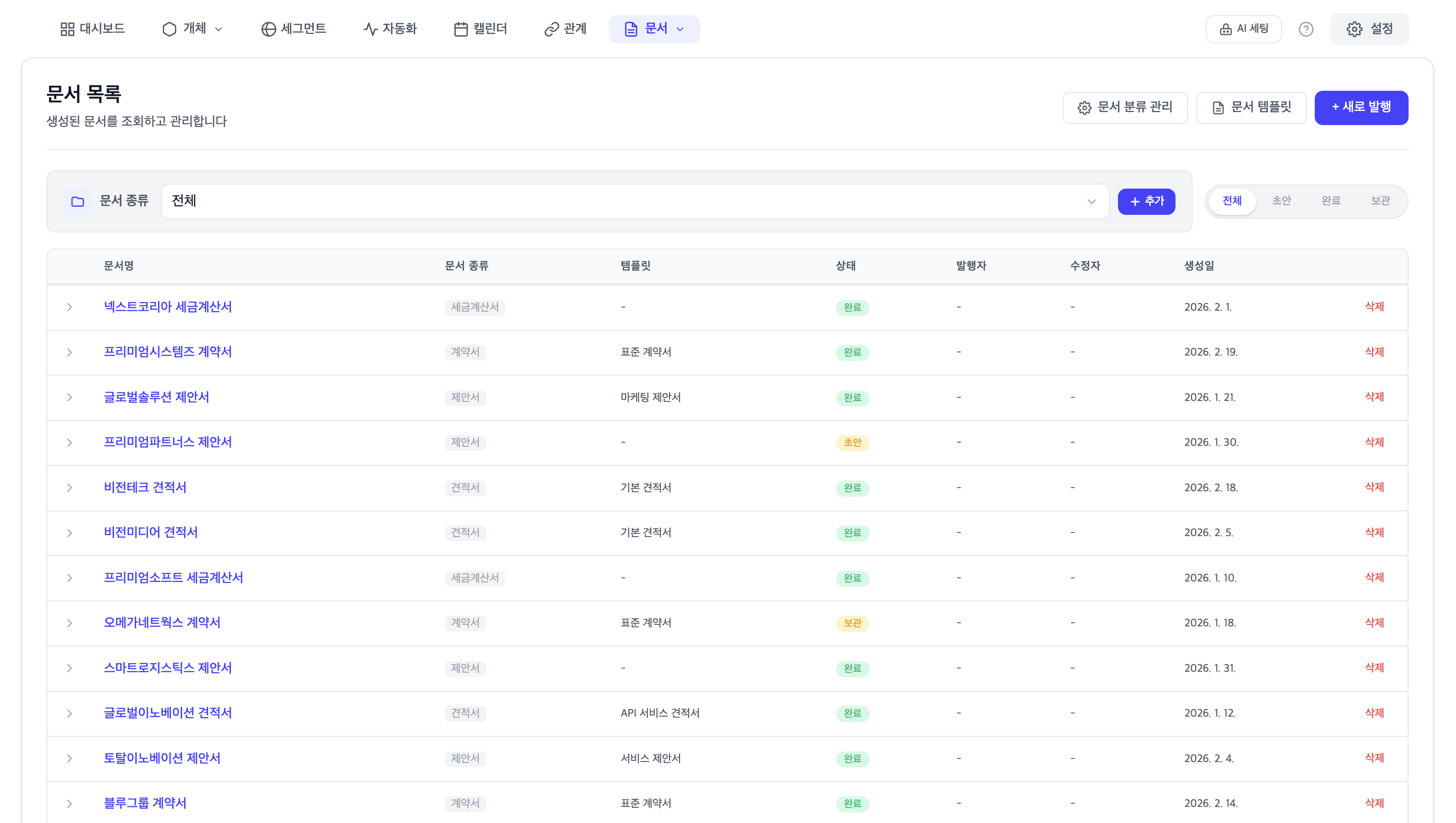Screen dimensions: 1456x823
Task: Switch status filter to 초안
Action: [x=1281, y=201]
